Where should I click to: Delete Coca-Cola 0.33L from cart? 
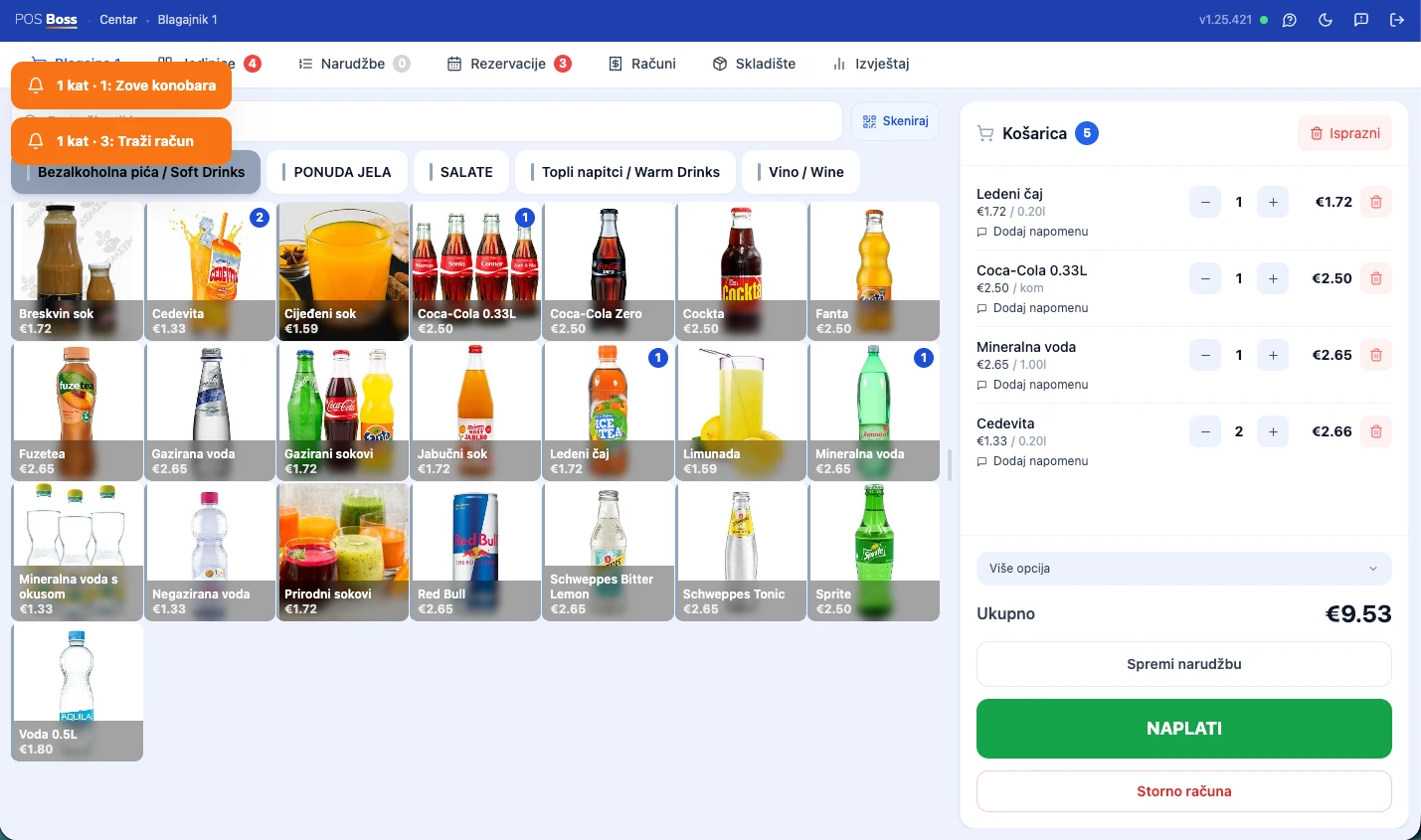(1376, 278)
